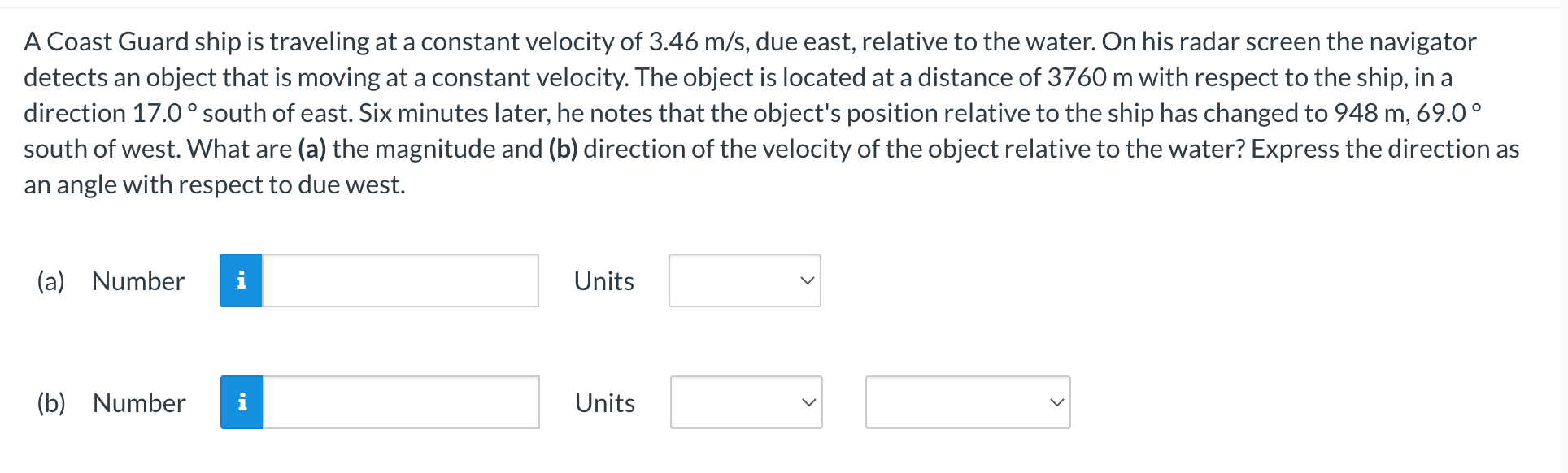Open the first Units dropdown for part (b)

tap(746, 402)
